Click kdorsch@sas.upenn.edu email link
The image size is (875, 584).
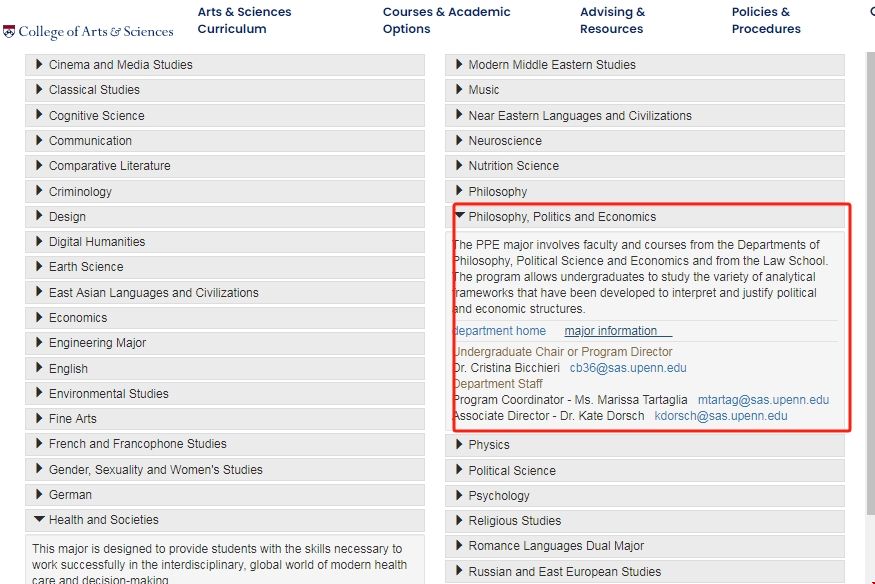(x=720, y=416)
